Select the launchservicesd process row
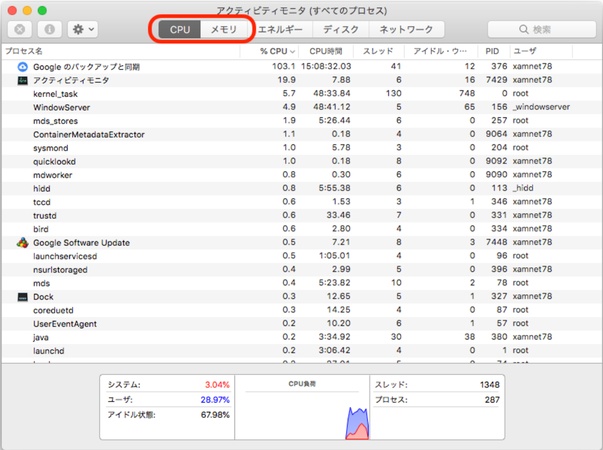The image size is (603, 450). point(302,256)
